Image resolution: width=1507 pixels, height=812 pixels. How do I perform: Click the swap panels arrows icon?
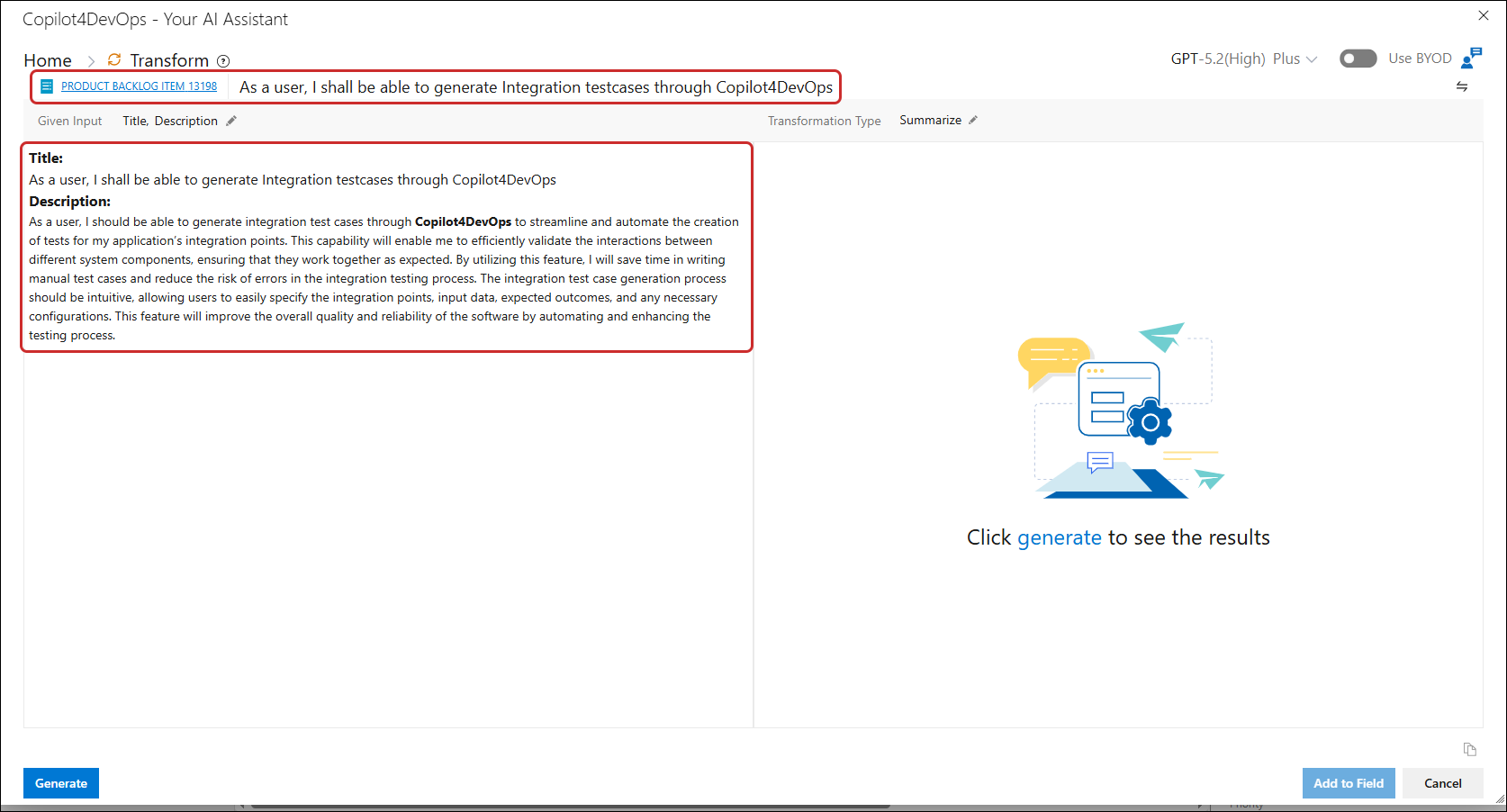point(1462,86)
